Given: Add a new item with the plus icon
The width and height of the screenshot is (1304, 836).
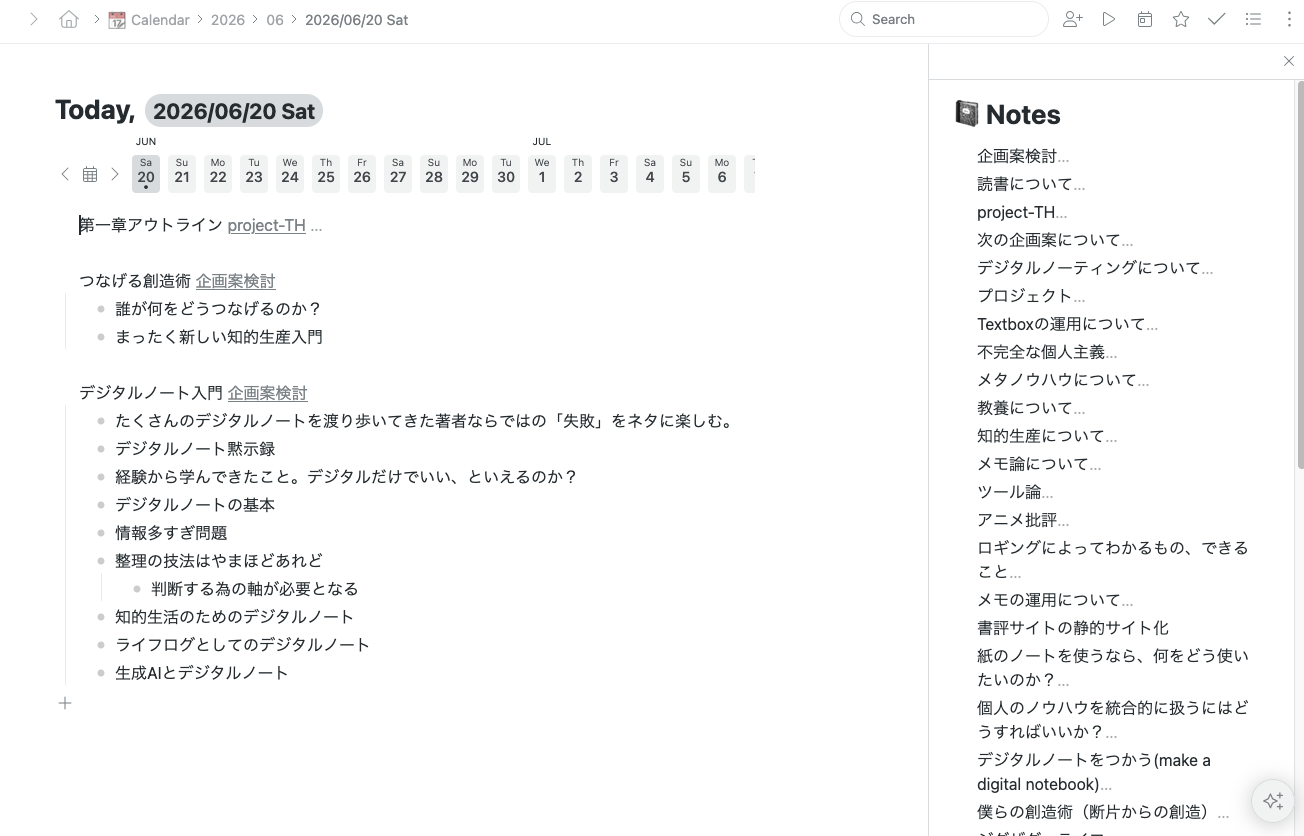Looking at the screenshot, I should (x=65, y=703).
